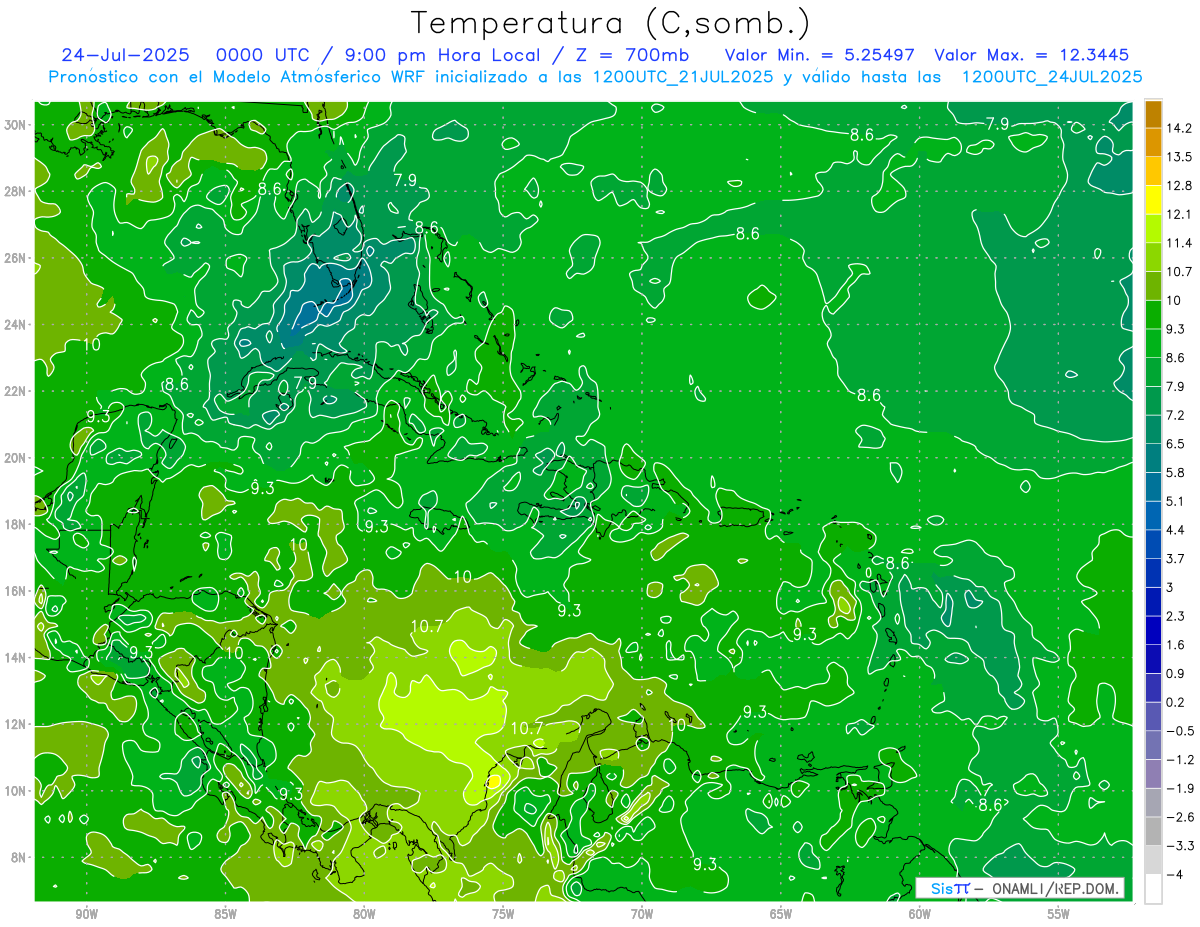
Task: Click the 13.5 value on color scale
Action: [x=1179, y=157]
